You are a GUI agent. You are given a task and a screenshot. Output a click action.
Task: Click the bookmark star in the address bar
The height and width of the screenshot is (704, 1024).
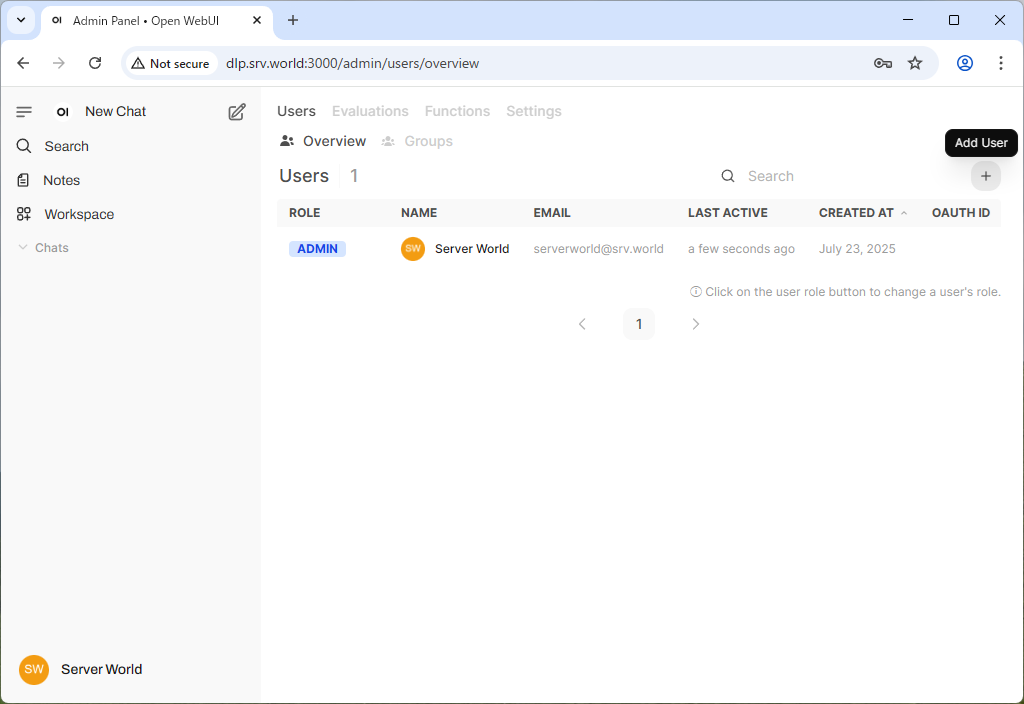pyautogui.click(x=915, y=62)
